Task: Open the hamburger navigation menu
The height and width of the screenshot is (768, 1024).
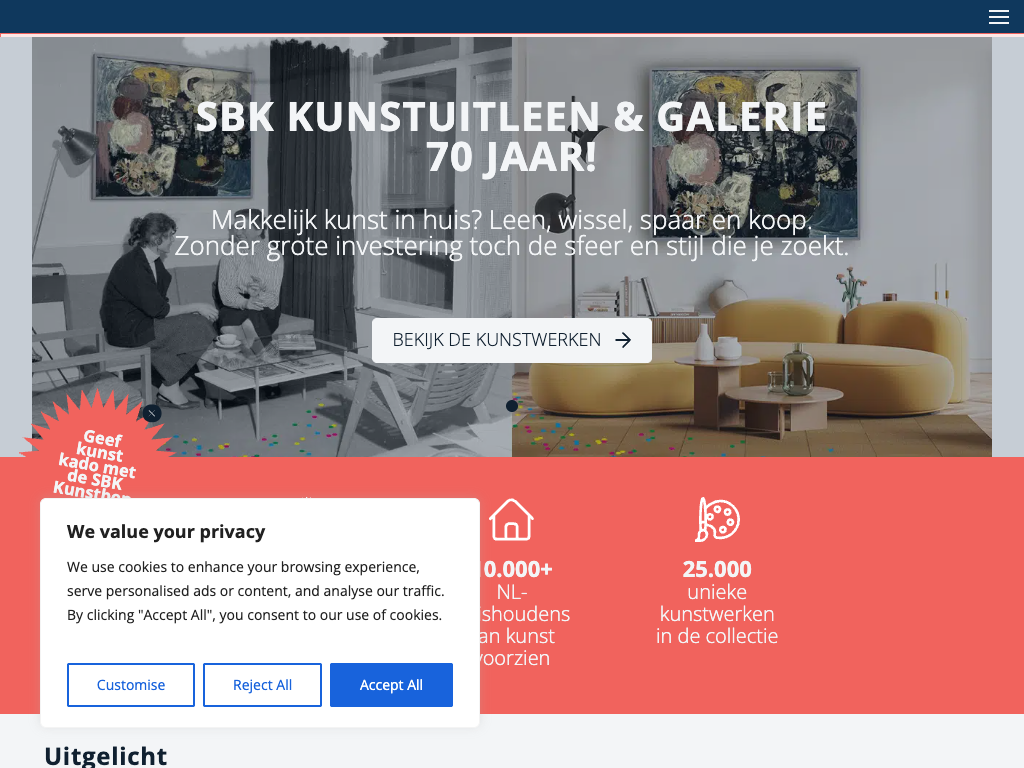Action: (x=999, y=17)
